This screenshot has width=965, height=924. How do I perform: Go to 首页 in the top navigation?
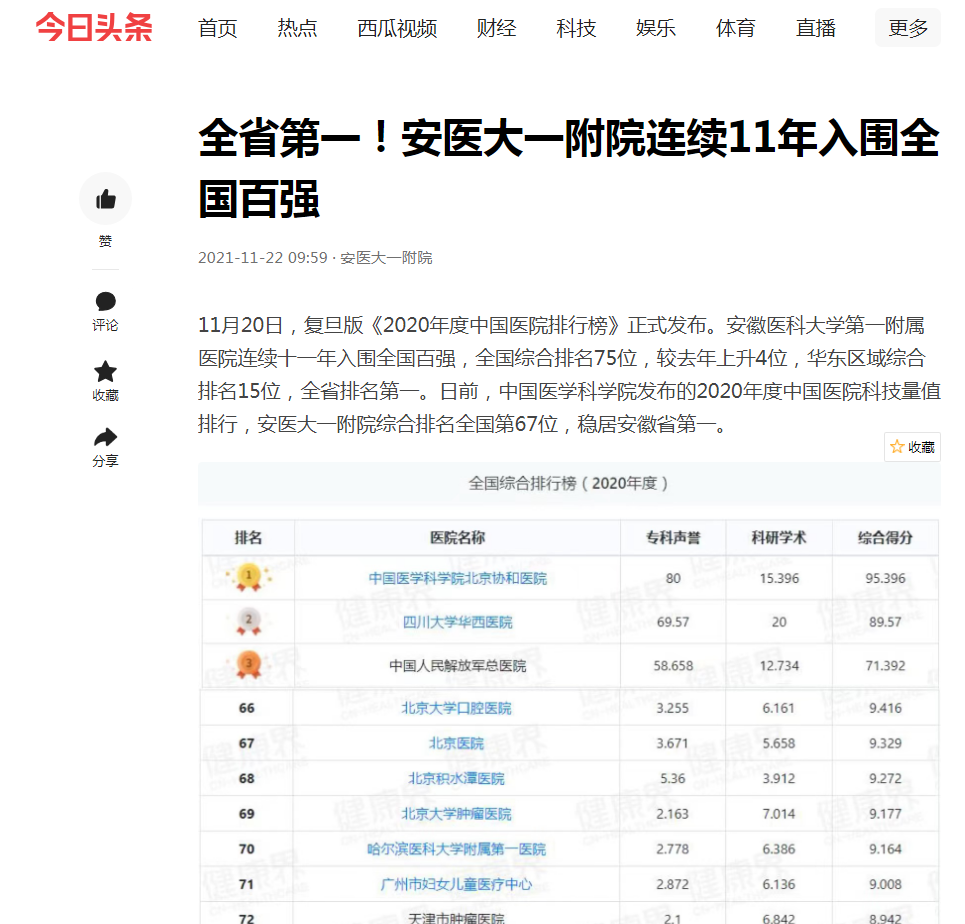point(218,28)
